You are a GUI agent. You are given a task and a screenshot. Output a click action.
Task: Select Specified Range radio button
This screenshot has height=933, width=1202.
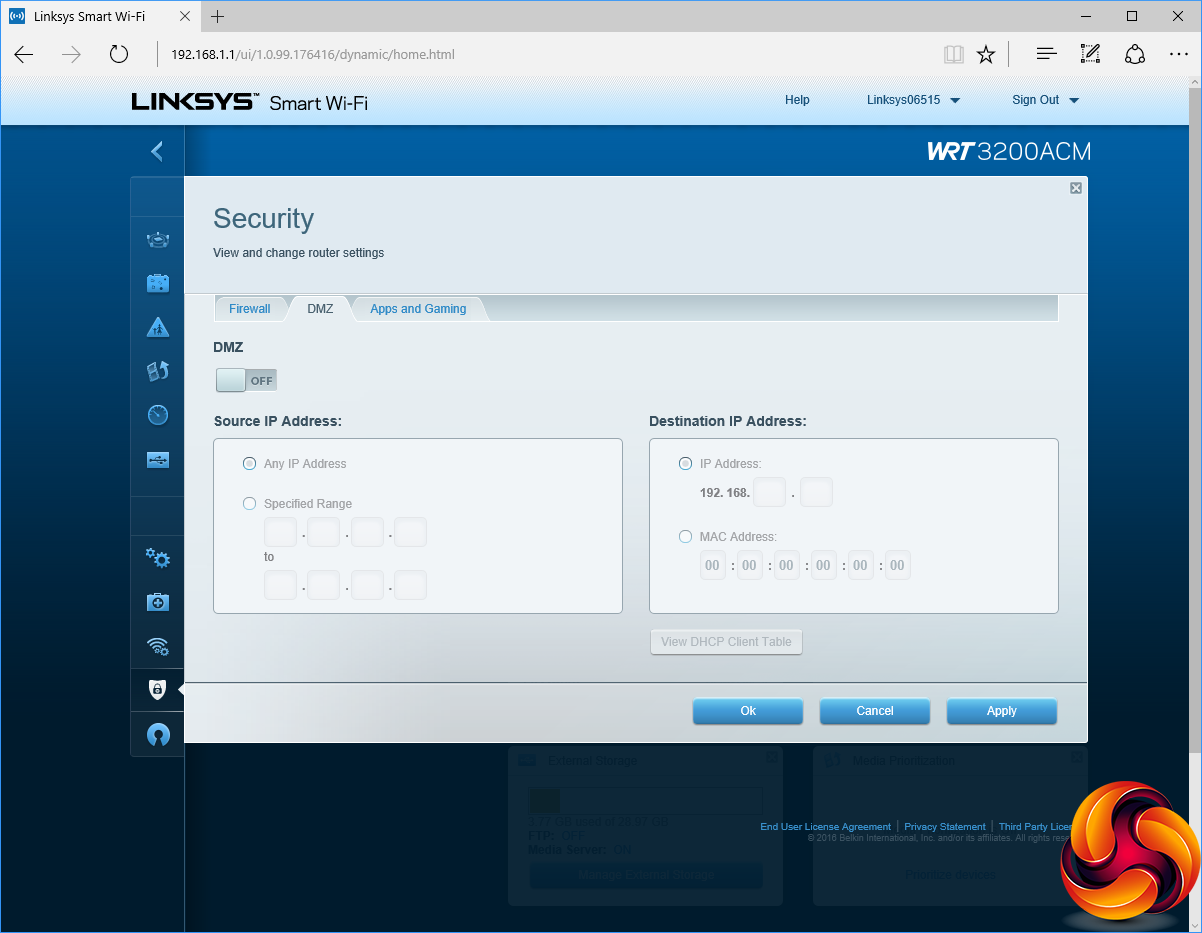click(250, 504)
